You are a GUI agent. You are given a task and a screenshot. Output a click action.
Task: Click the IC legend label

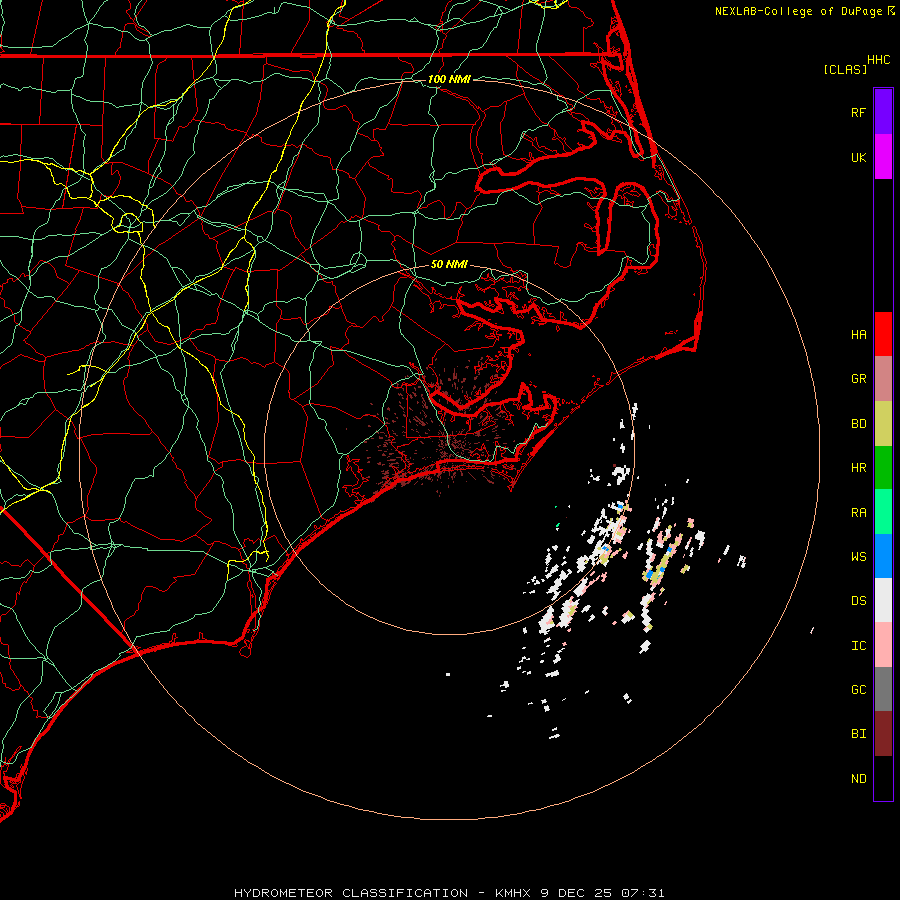tap(858, 646)
